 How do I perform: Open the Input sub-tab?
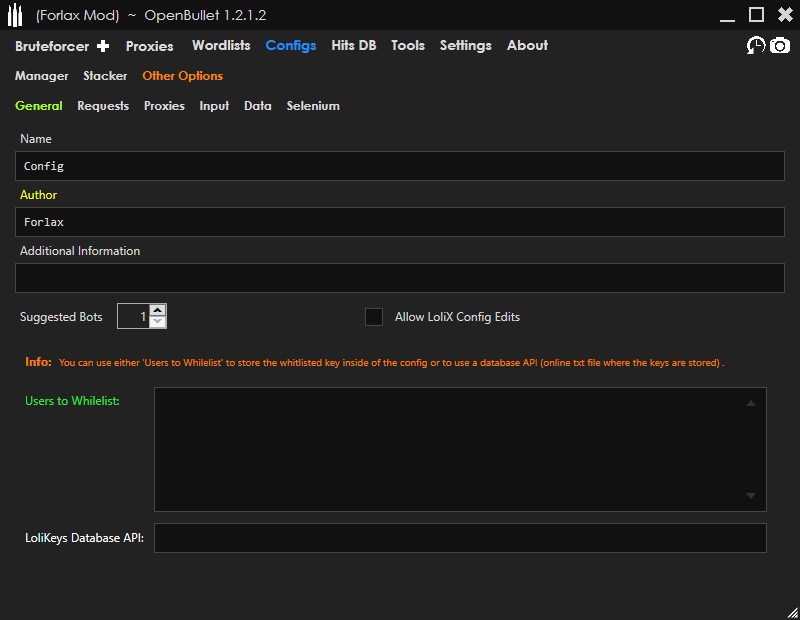(x=214, y=106)
